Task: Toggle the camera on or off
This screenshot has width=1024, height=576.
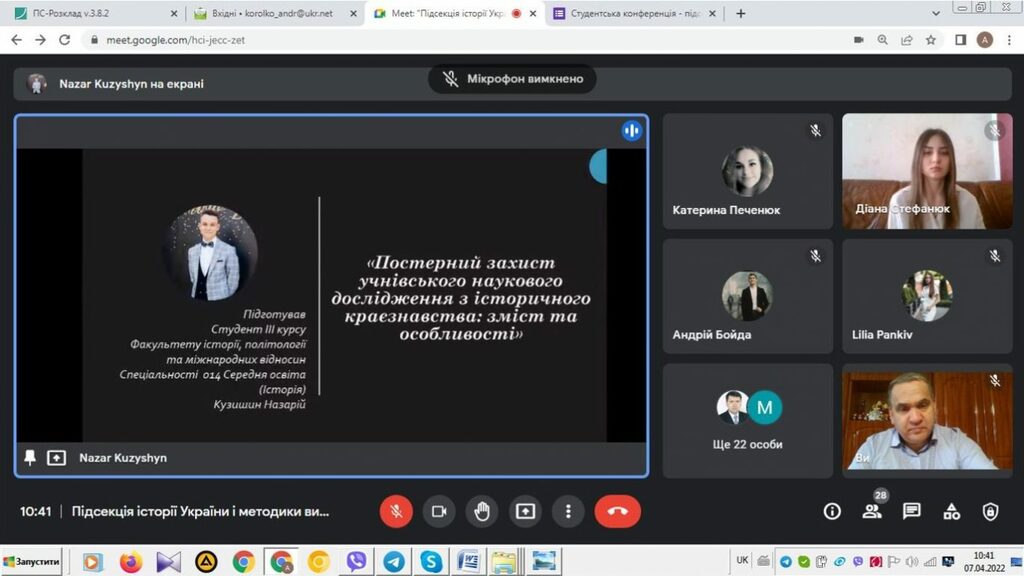Action: coord(439,511)
